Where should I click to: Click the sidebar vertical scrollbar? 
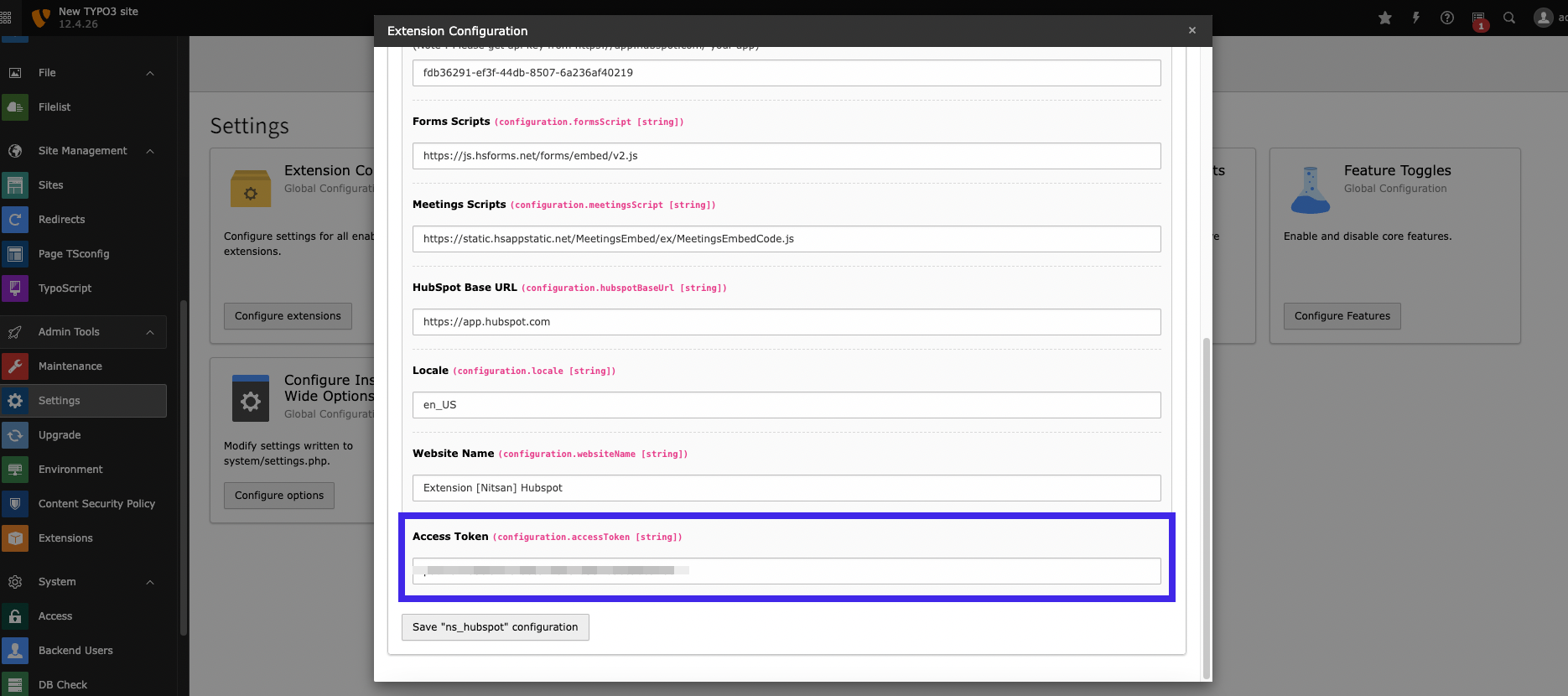pos(183,468)
